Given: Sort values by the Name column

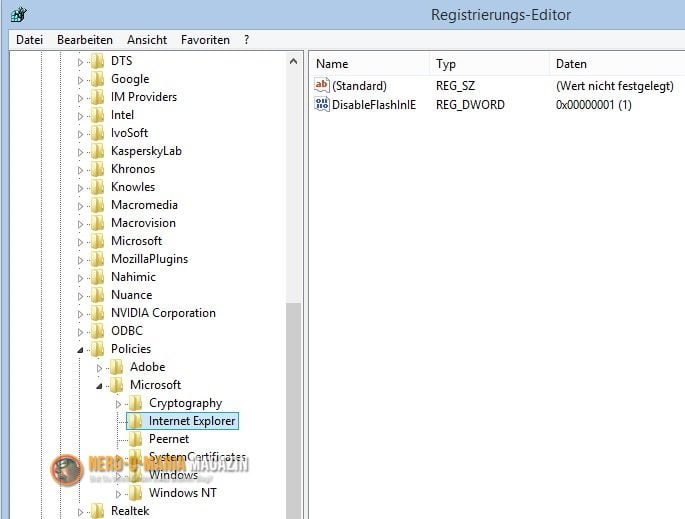Looking at the screenshot, I should [x=370, y=64].
